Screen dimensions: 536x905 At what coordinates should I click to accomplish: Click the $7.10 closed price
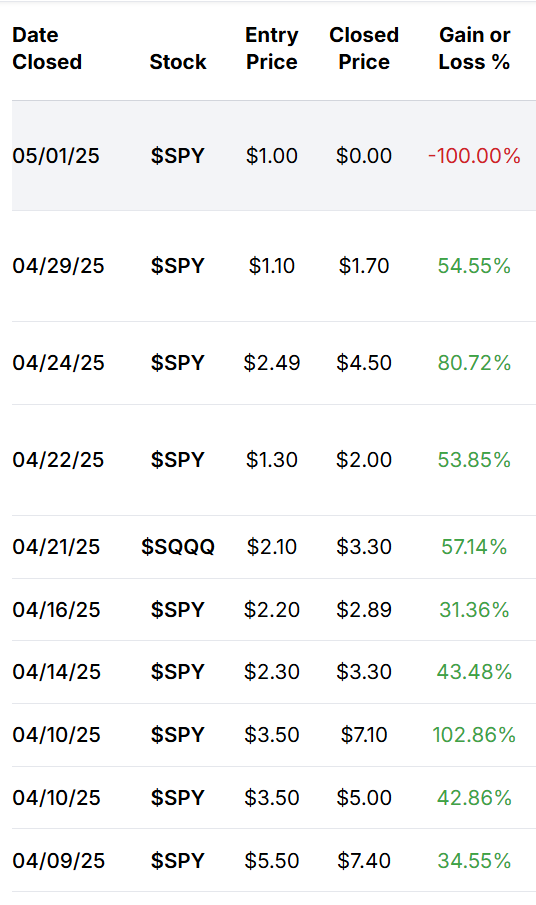[x=364, y=735]
